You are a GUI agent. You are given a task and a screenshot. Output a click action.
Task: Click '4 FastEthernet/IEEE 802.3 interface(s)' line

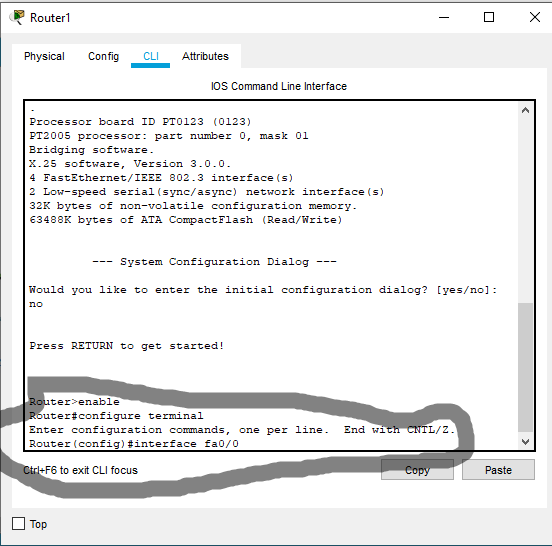[x=161, y=178]
